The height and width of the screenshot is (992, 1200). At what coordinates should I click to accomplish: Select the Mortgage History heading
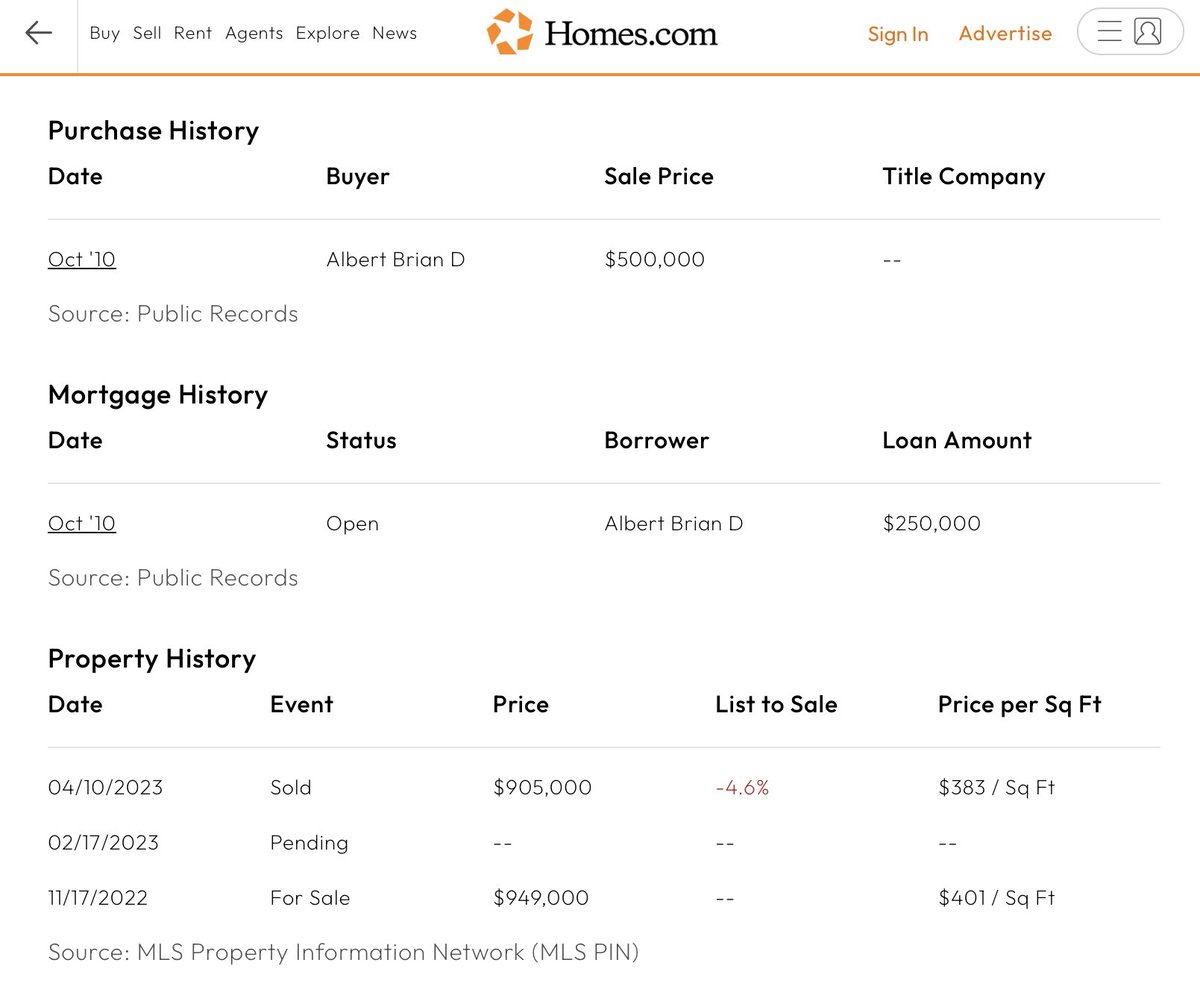158,395
